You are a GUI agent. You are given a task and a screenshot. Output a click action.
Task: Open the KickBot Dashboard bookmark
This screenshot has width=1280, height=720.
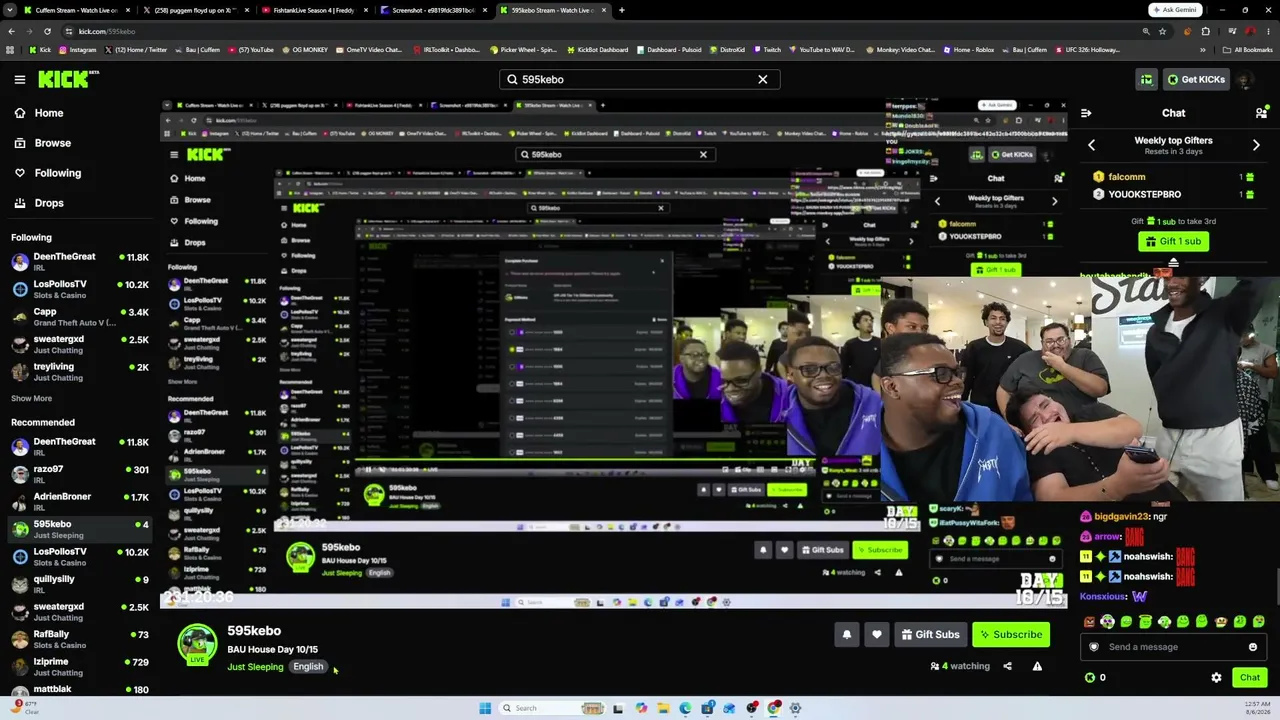click(x=598, y=49)
